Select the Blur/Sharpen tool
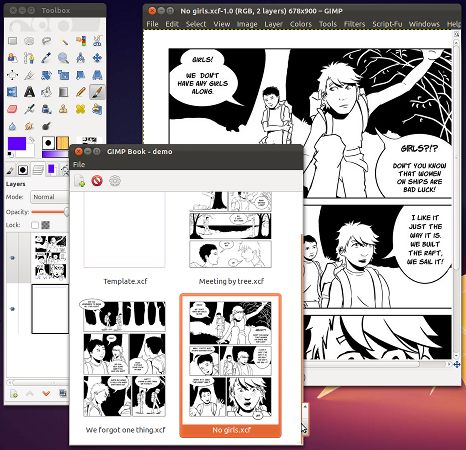Viewport: 466px width, 450px height. 13,126
